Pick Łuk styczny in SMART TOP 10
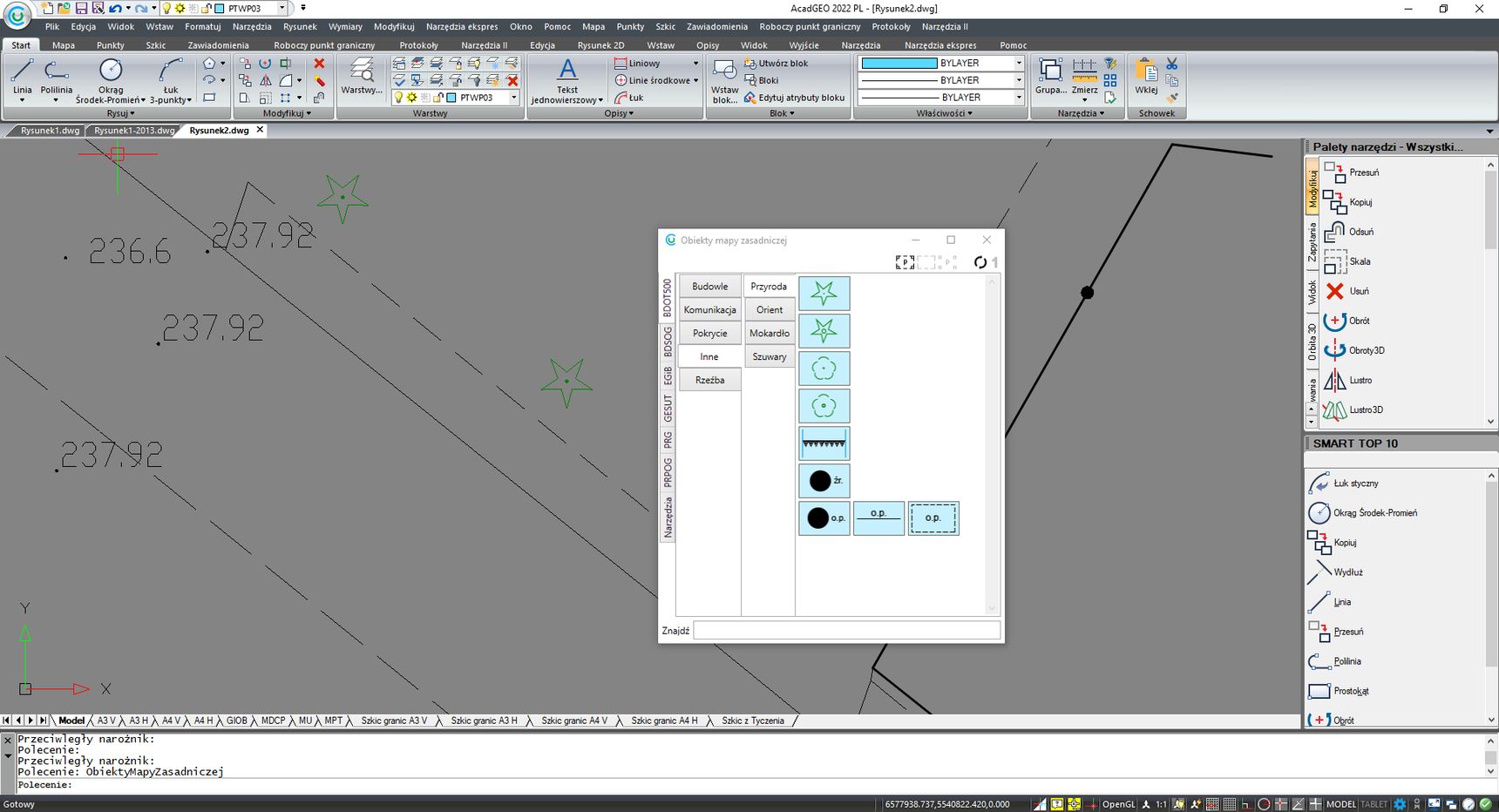 pyautogui.click(x=1344, y=484)
